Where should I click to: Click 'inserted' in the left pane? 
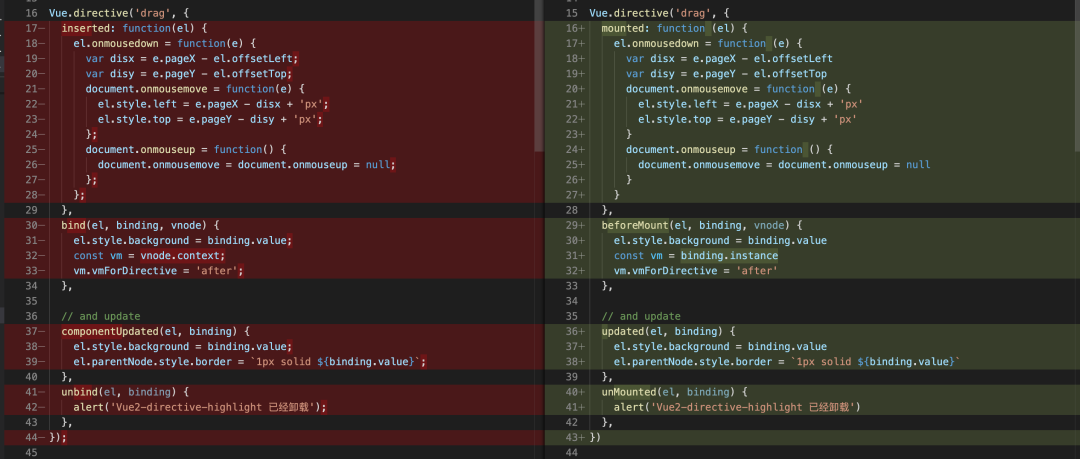click(83, 28)
